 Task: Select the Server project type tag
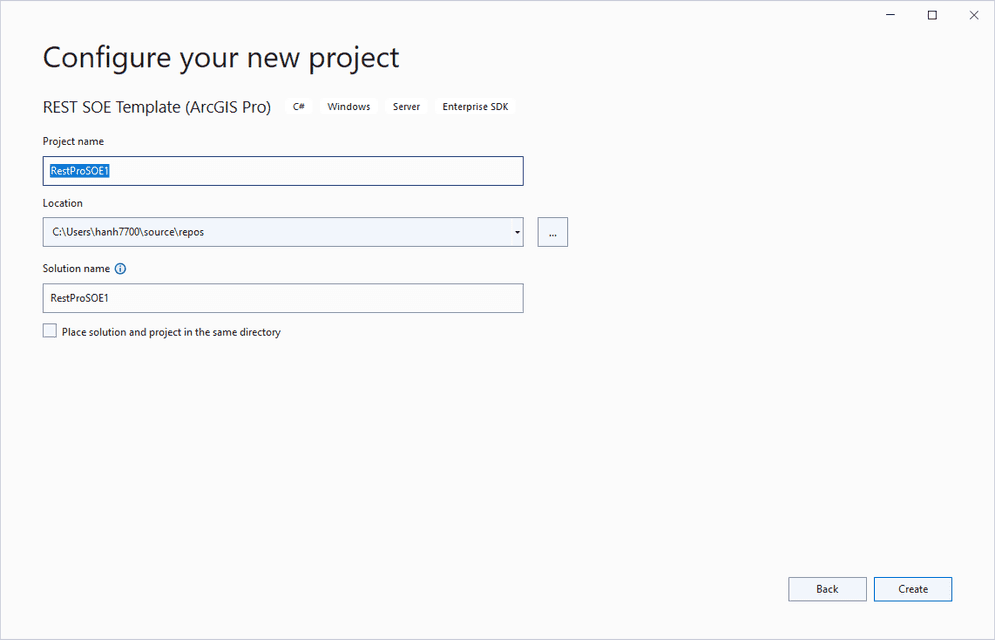tap(406, 107)
